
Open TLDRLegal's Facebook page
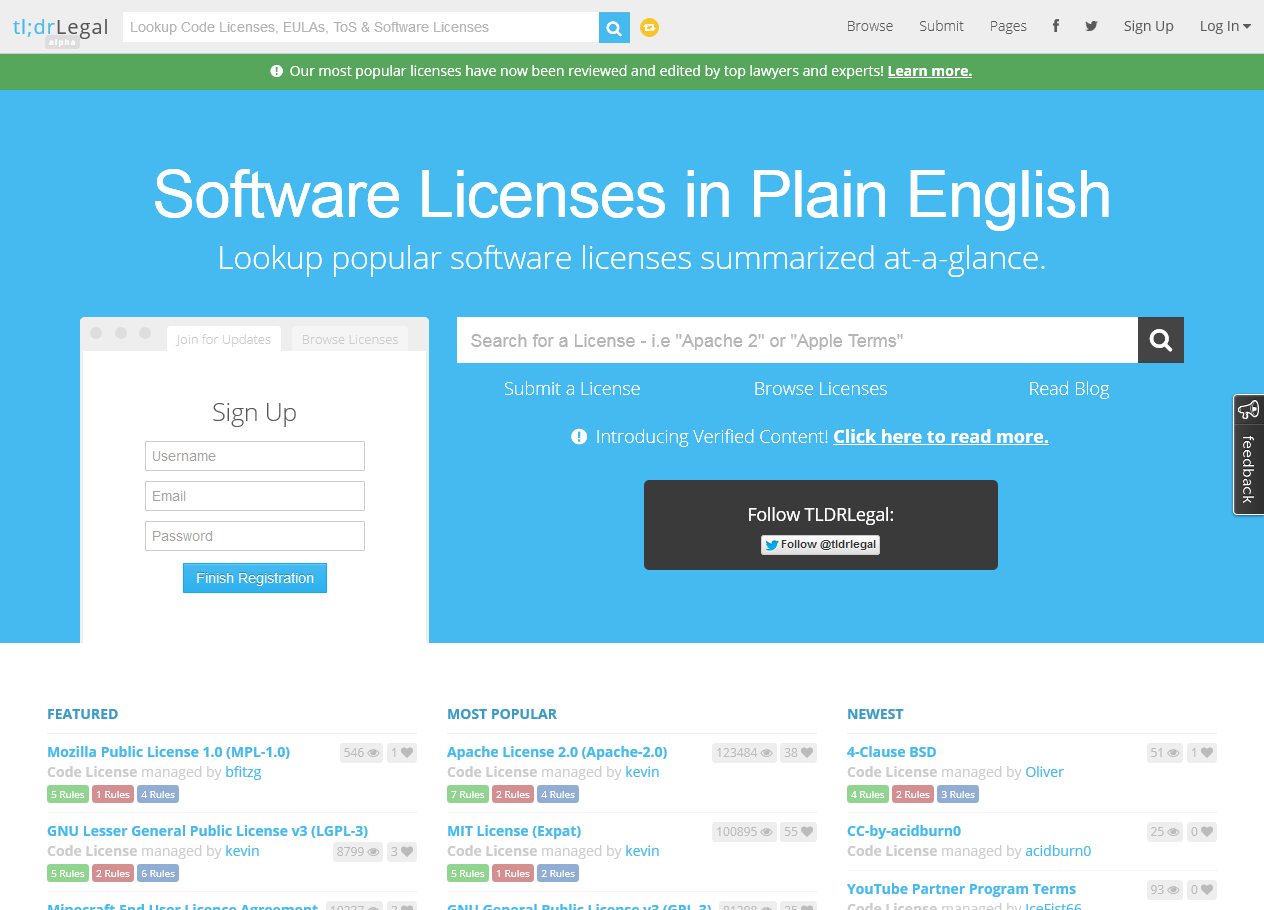pyautogui.click(x=1055, y=25)
